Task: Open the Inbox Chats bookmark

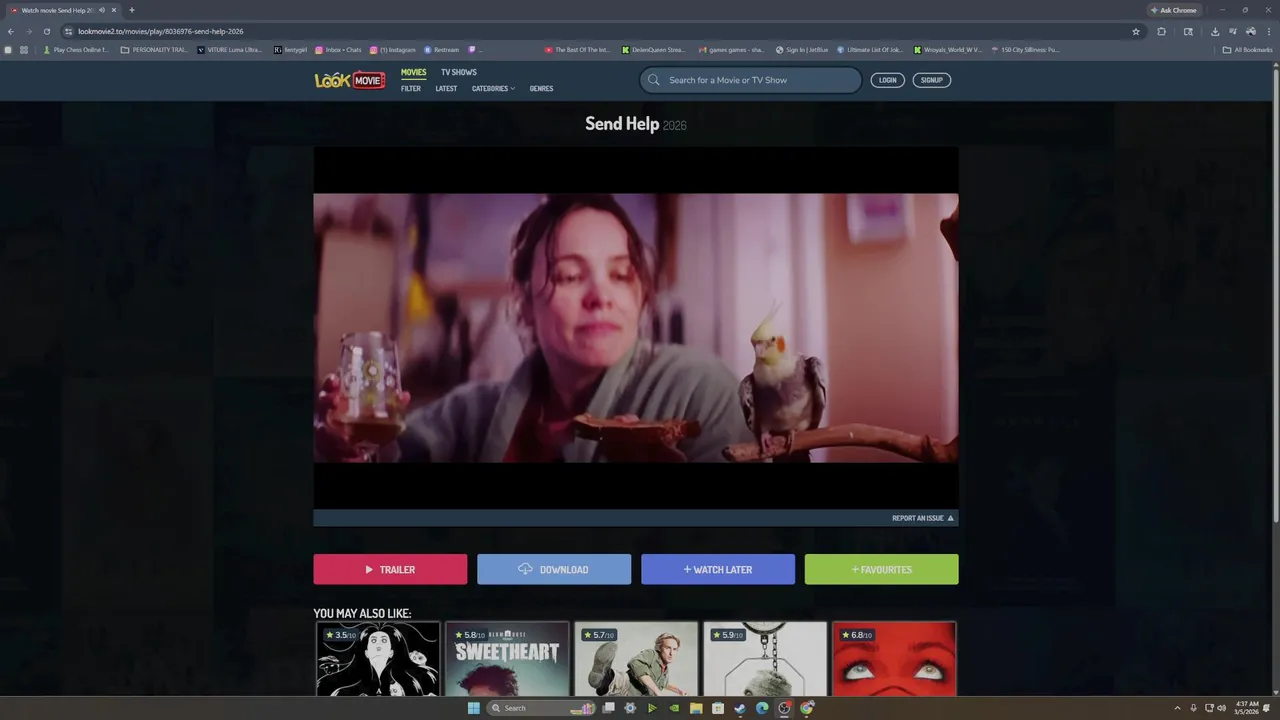Action: click(338, 49)
